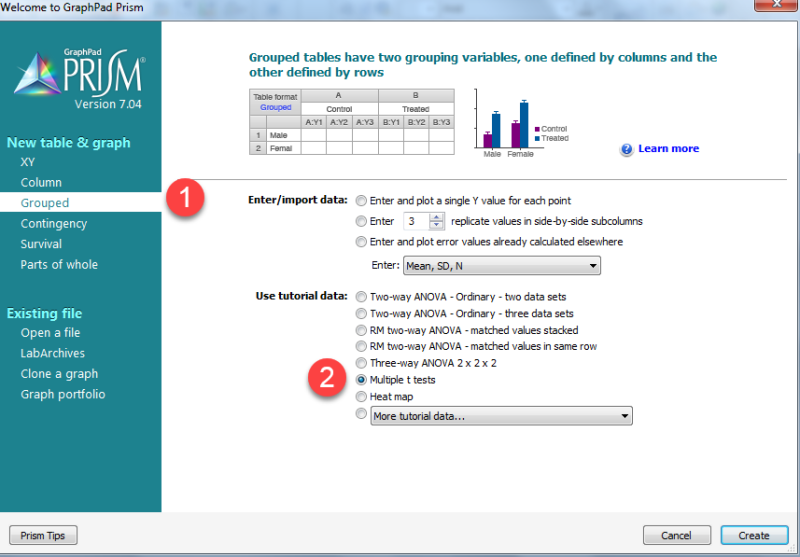
Task: Click the Create button
Action: click(x=754, y=536)
